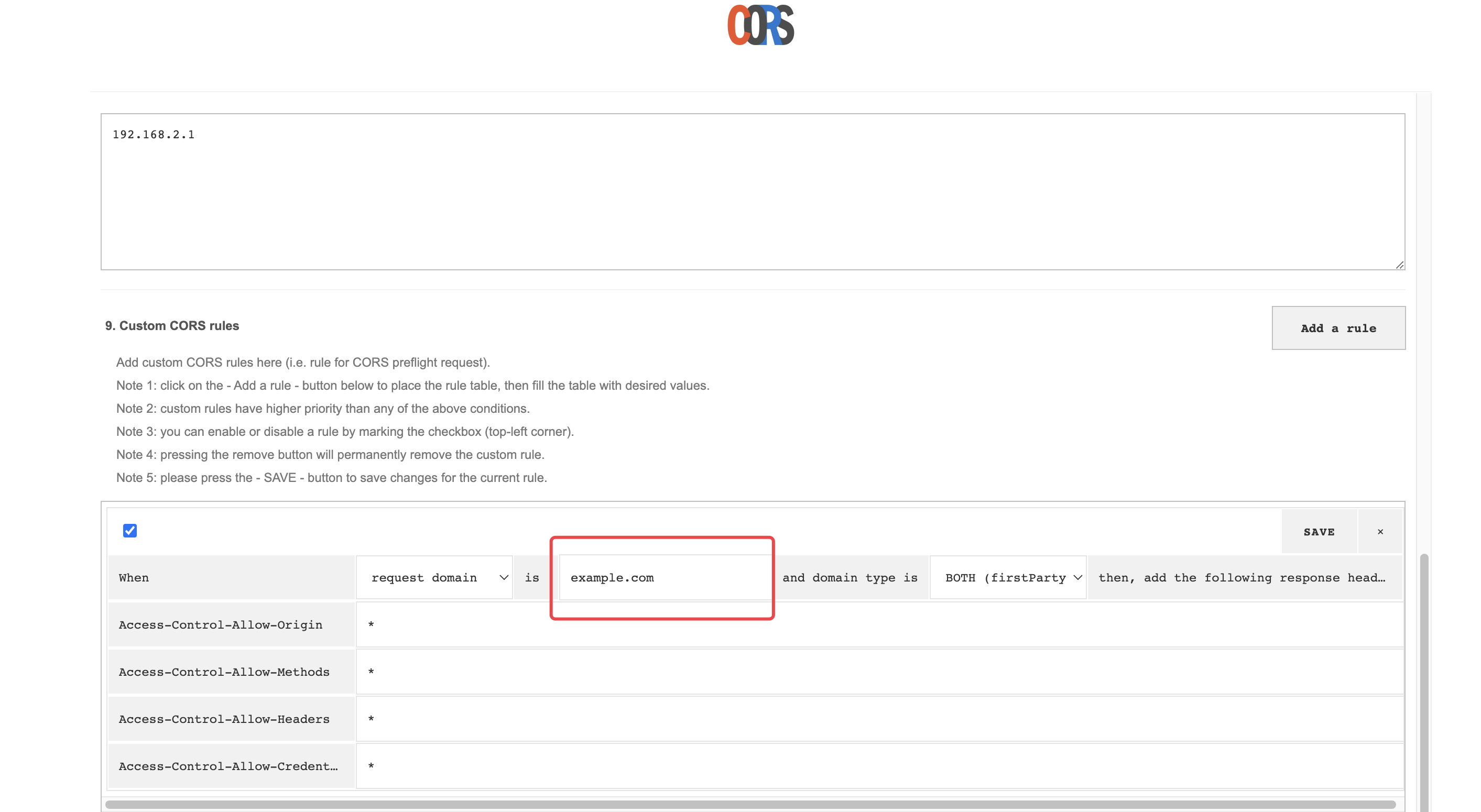Click the IP list textarea containing 192.168.2.1
1481x812 pixels.
click(753, 191)
